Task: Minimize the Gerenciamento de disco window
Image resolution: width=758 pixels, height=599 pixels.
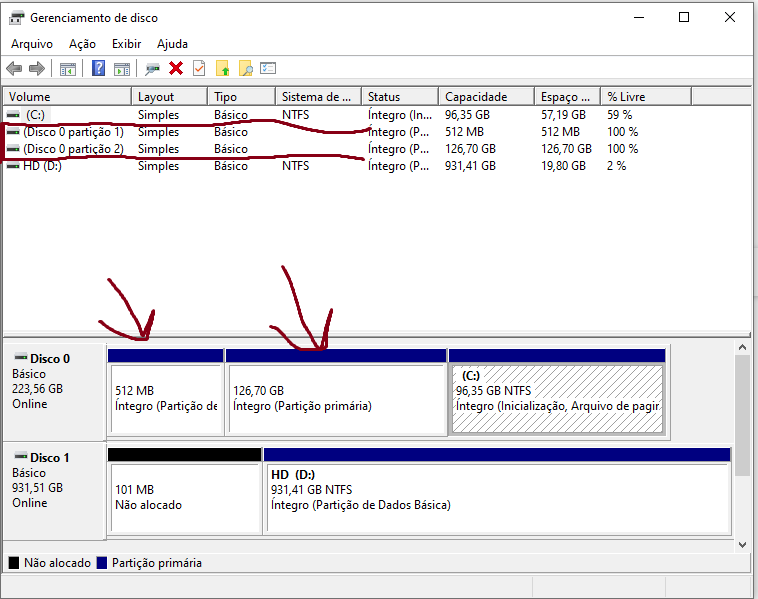Action: (x=639, y=17)
